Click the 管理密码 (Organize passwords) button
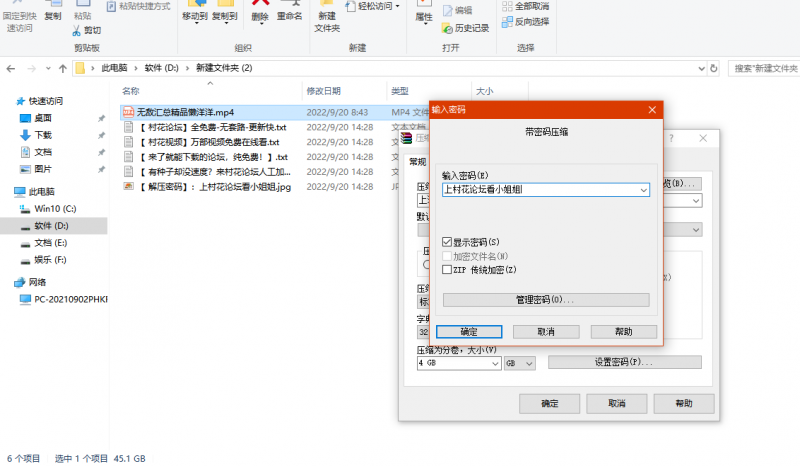This screenshot has width=800, height=466. click(546, 299)
